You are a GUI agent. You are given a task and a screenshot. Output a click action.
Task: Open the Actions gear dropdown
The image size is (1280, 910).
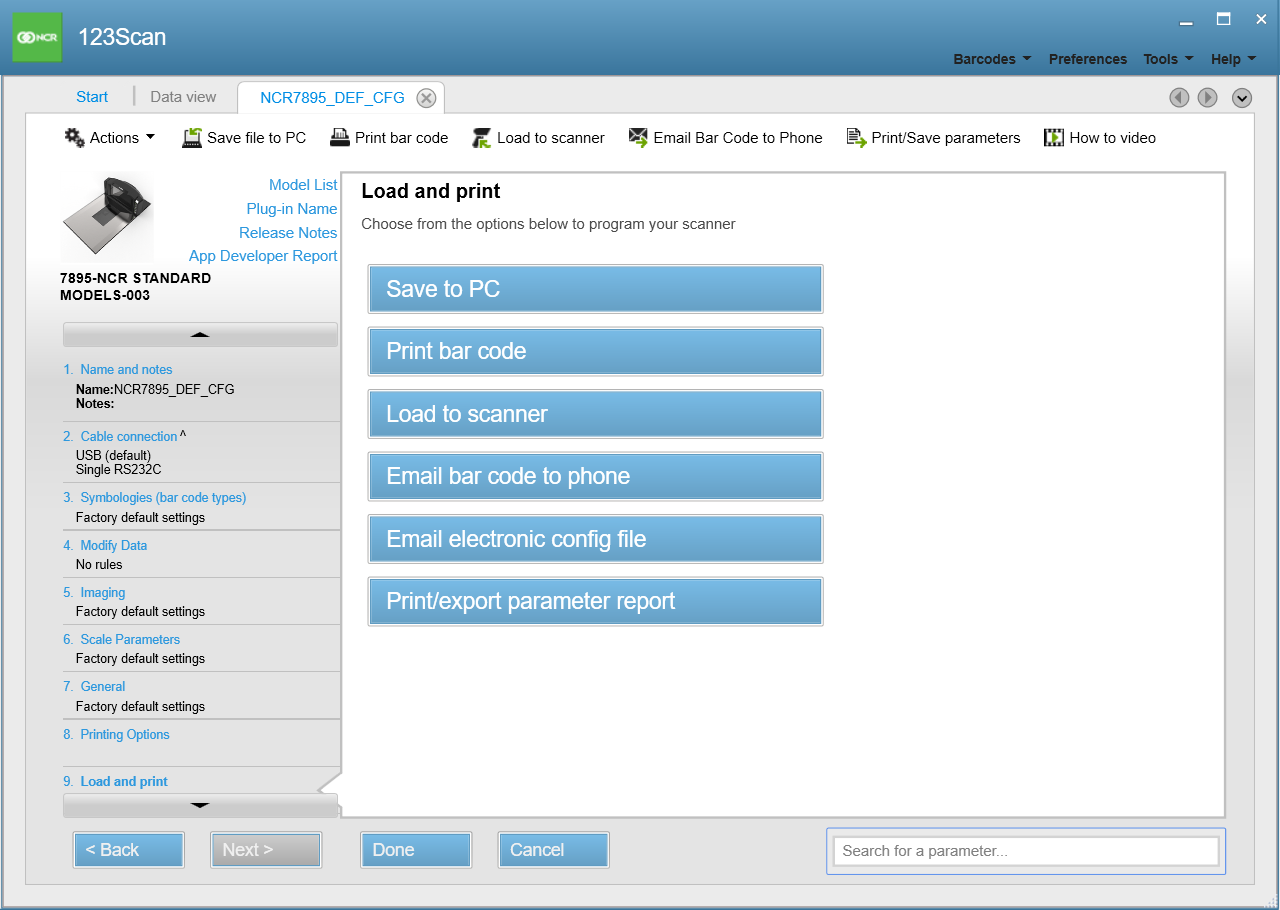(x=110, y=138)
